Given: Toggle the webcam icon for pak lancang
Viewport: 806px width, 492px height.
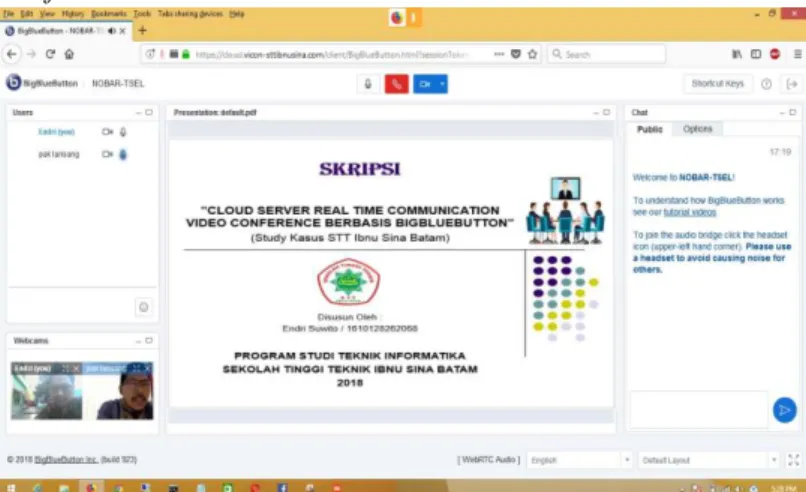Looking at the screenshot, I should click(x=107, y=154).
